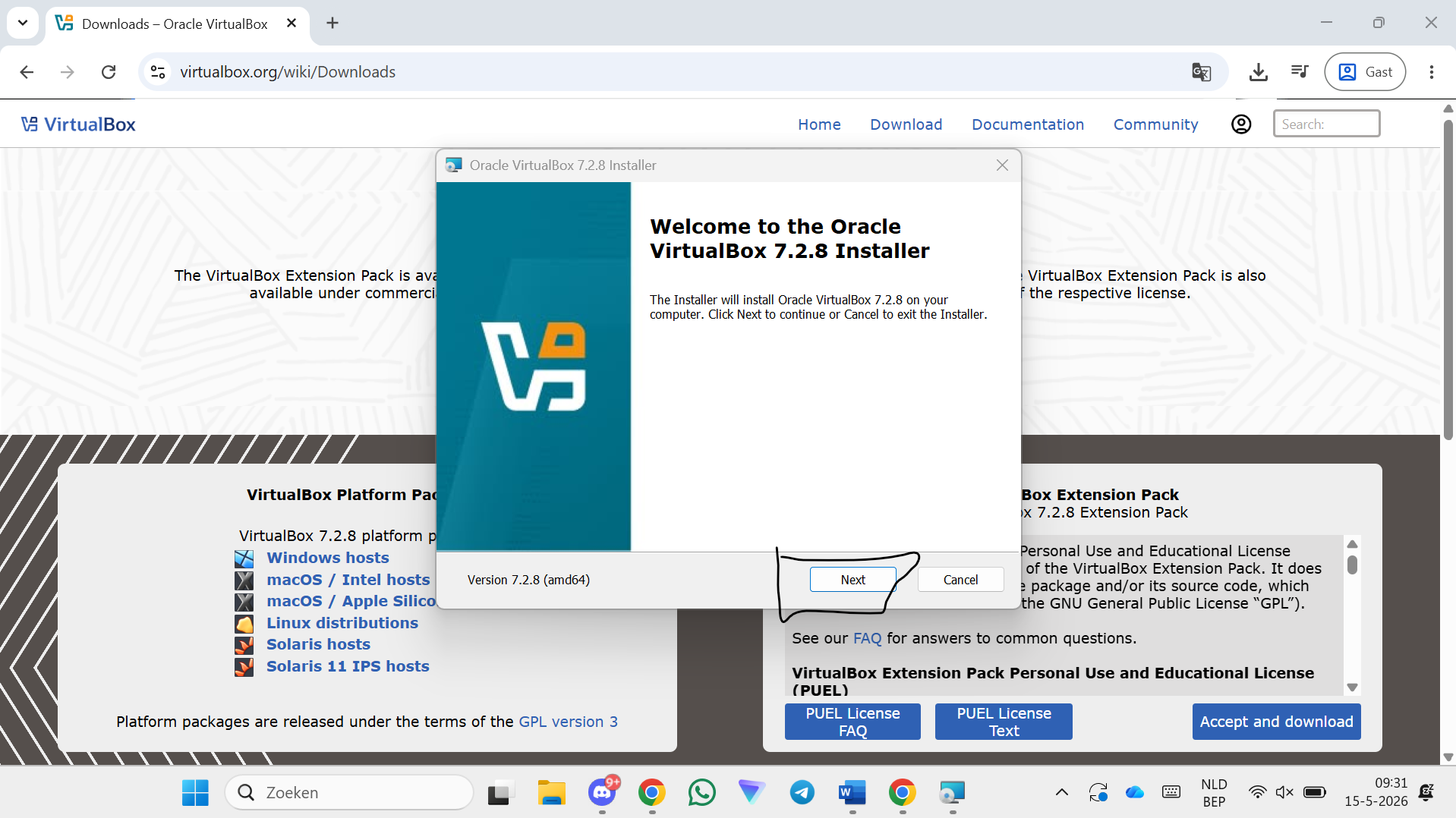Reload the page with the refresh icon
Screen dimensions: 1456x818
pyautogui.click(x=109, y=72)
